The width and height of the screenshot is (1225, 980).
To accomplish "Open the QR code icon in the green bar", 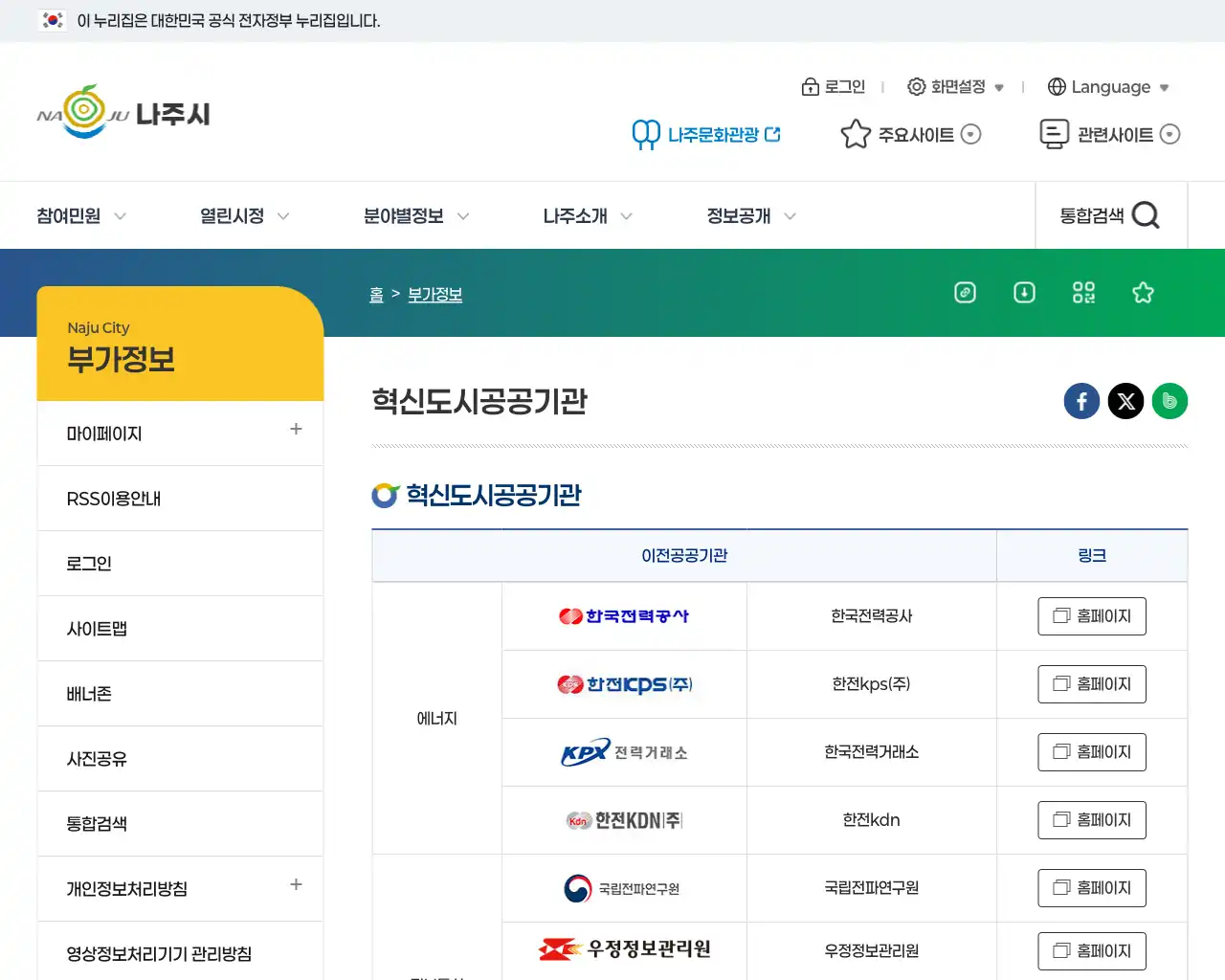I will pyautogui.click(x=1083, y=293).
